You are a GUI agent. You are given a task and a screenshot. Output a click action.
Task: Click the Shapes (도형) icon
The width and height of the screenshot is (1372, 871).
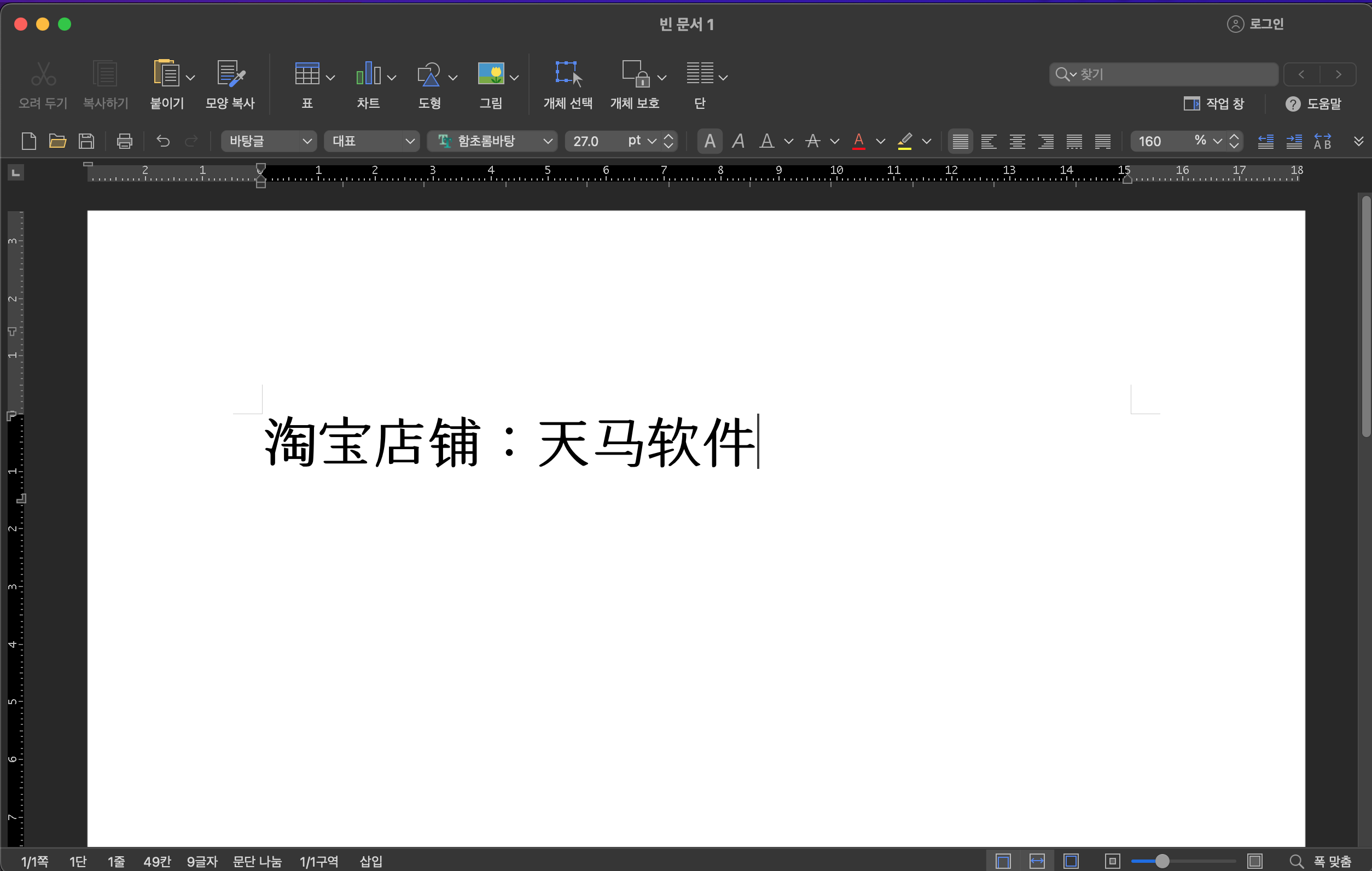[429, 74]
